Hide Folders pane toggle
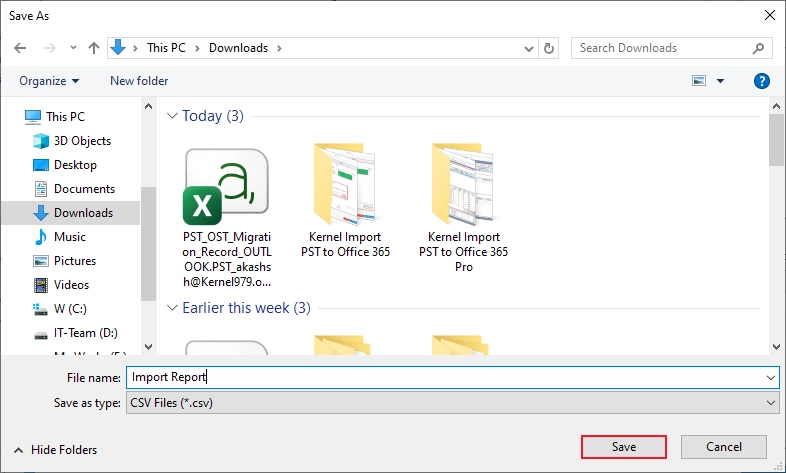The width and height of the screenshot is (786, 473). click(x=55, y=450)
